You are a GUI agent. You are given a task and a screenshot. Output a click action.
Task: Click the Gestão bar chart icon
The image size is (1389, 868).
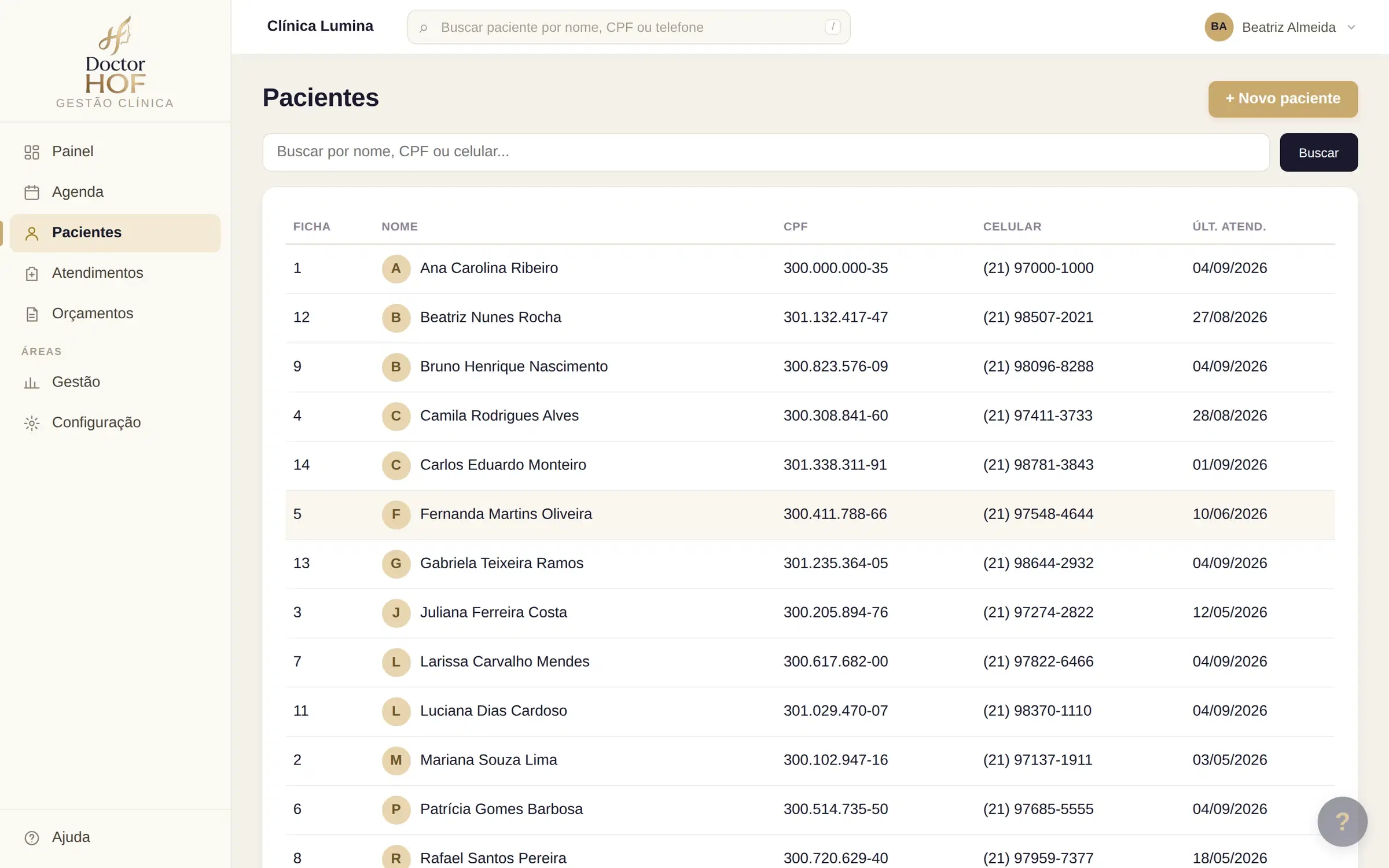[32, 382]
